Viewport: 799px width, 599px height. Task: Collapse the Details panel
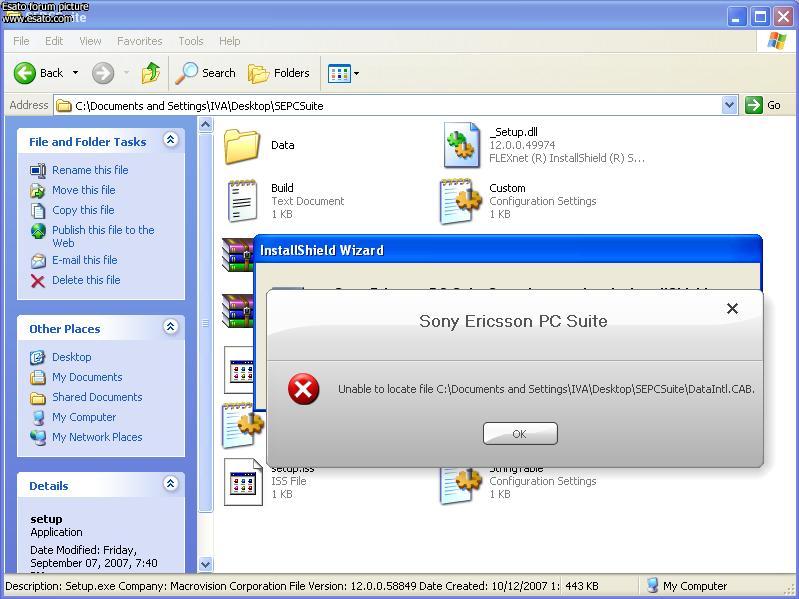pos(171,483)
